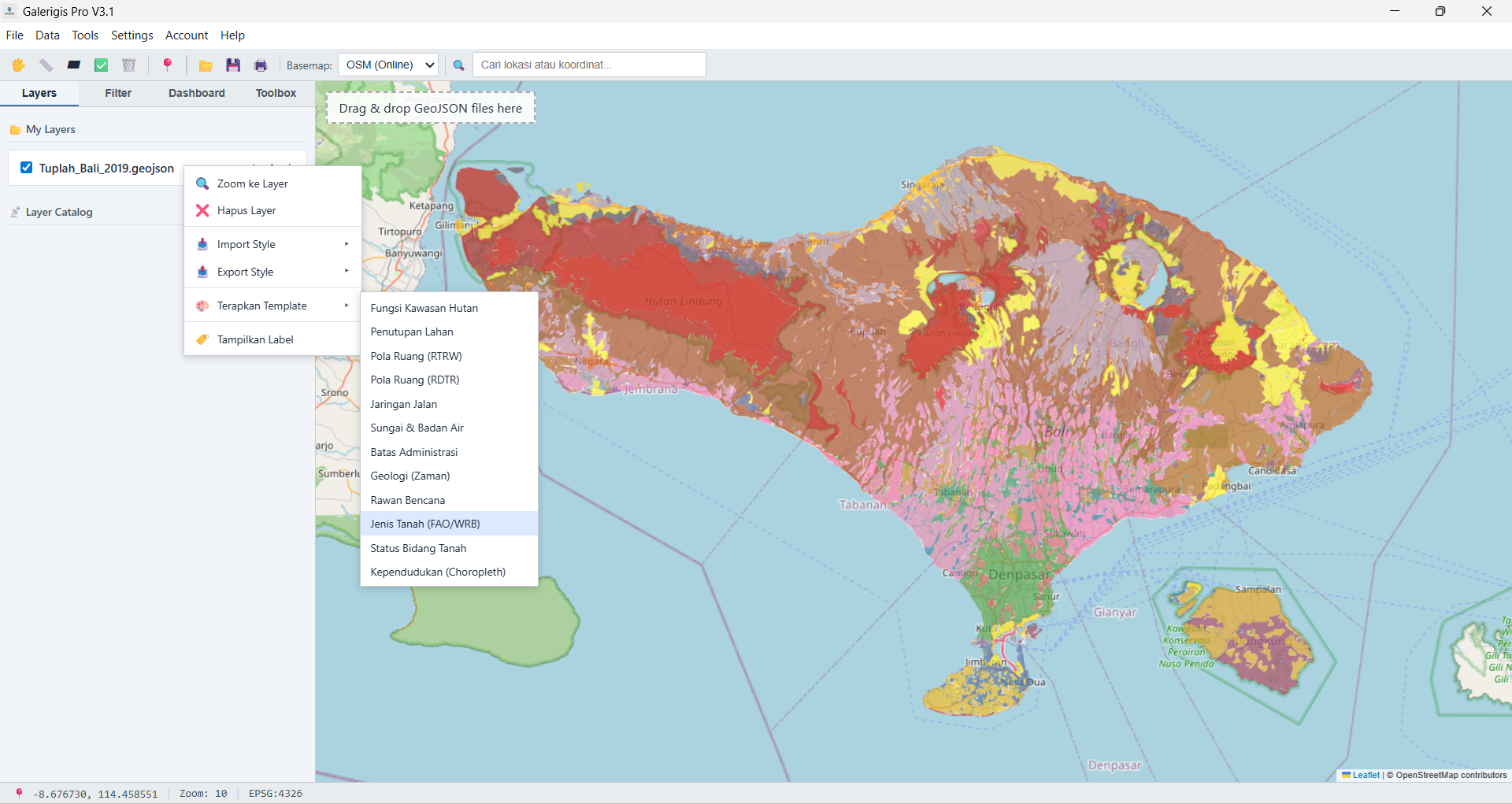Uncheck the Tuplah_Bali_2019.geojson layer checkbox

[x=27, y=168]
